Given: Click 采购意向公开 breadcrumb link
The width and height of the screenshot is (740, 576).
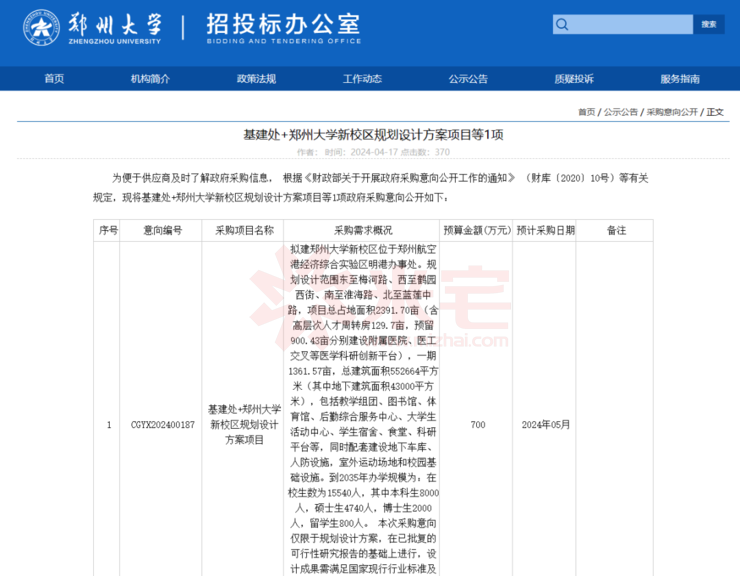Looking at the screenshot, I should point(672,112).
